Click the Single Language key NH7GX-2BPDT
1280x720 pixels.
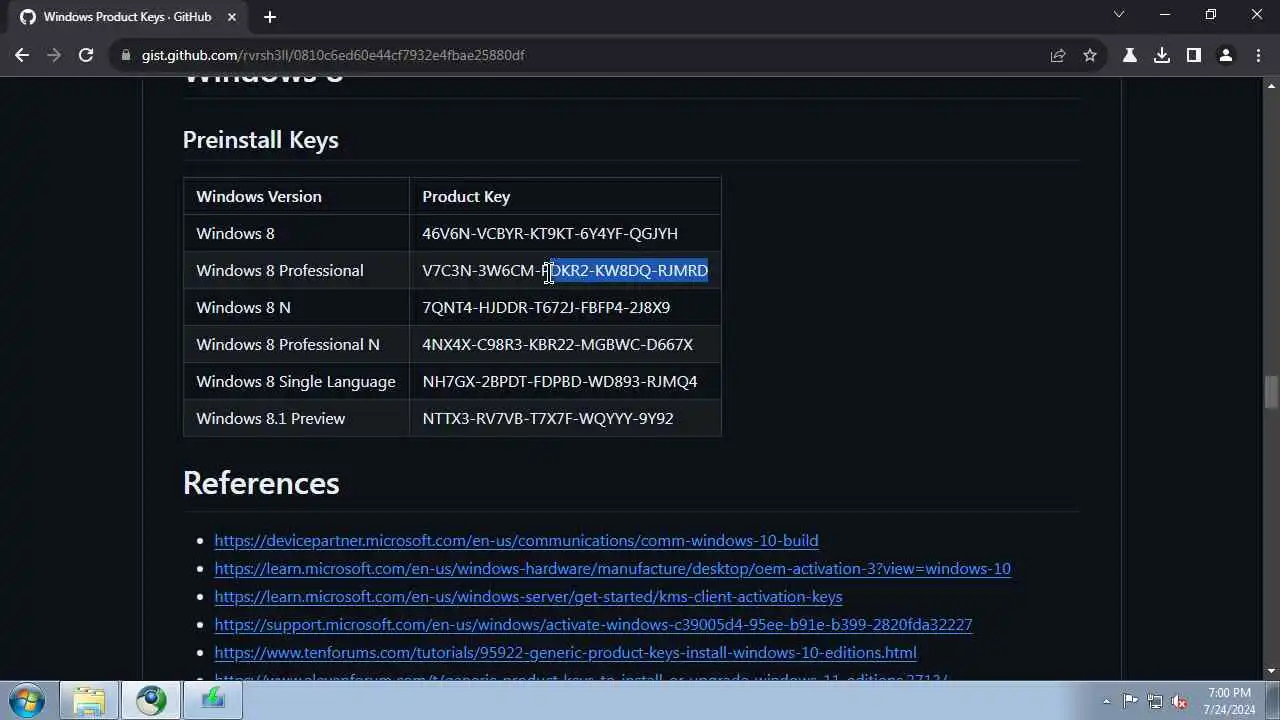coord(560,381)
